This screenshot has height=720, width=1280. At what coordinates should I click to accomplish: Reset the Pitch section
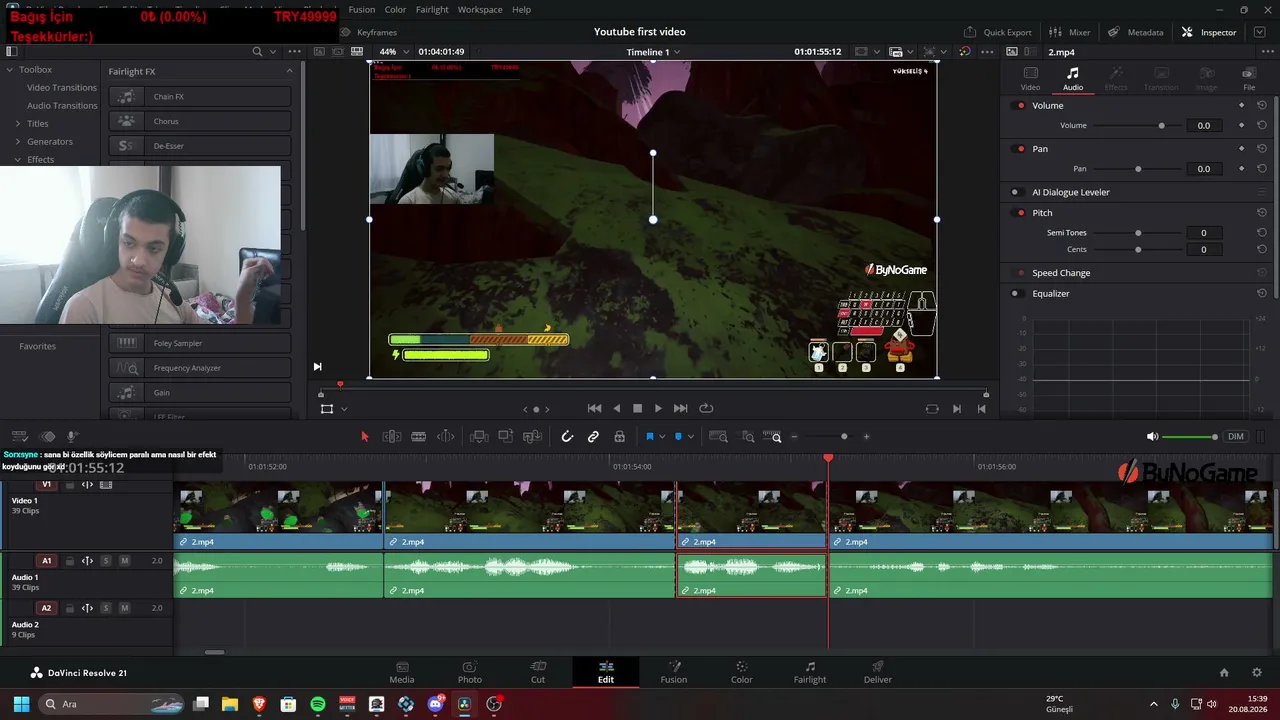click(1262, 213)
